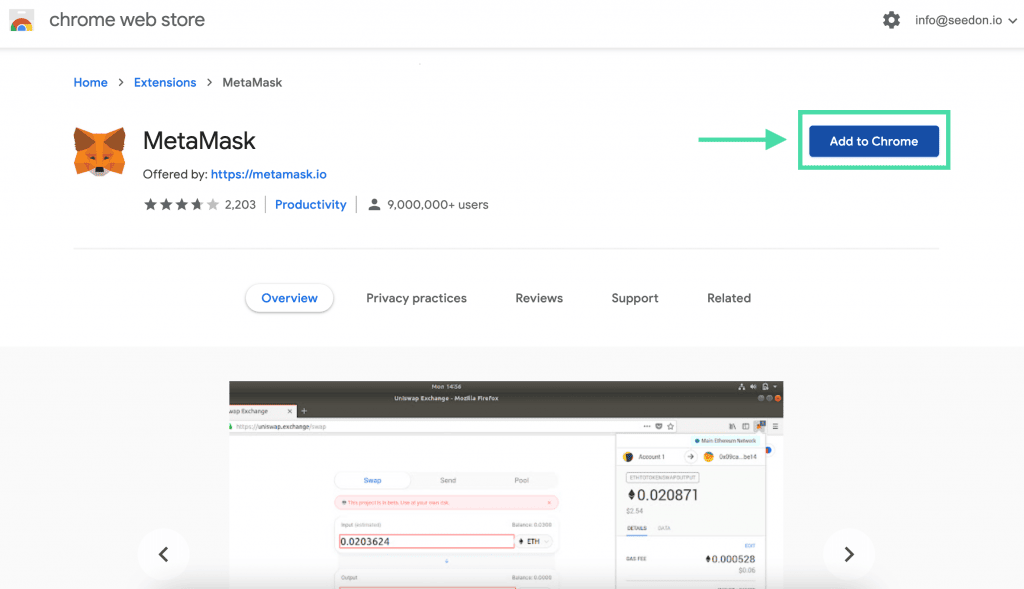Image resolution: width=1024 pixels, height=589 pixels.
Task: Click the Chrome Web Store rainbow logo
Action: [x=22, y=20]
